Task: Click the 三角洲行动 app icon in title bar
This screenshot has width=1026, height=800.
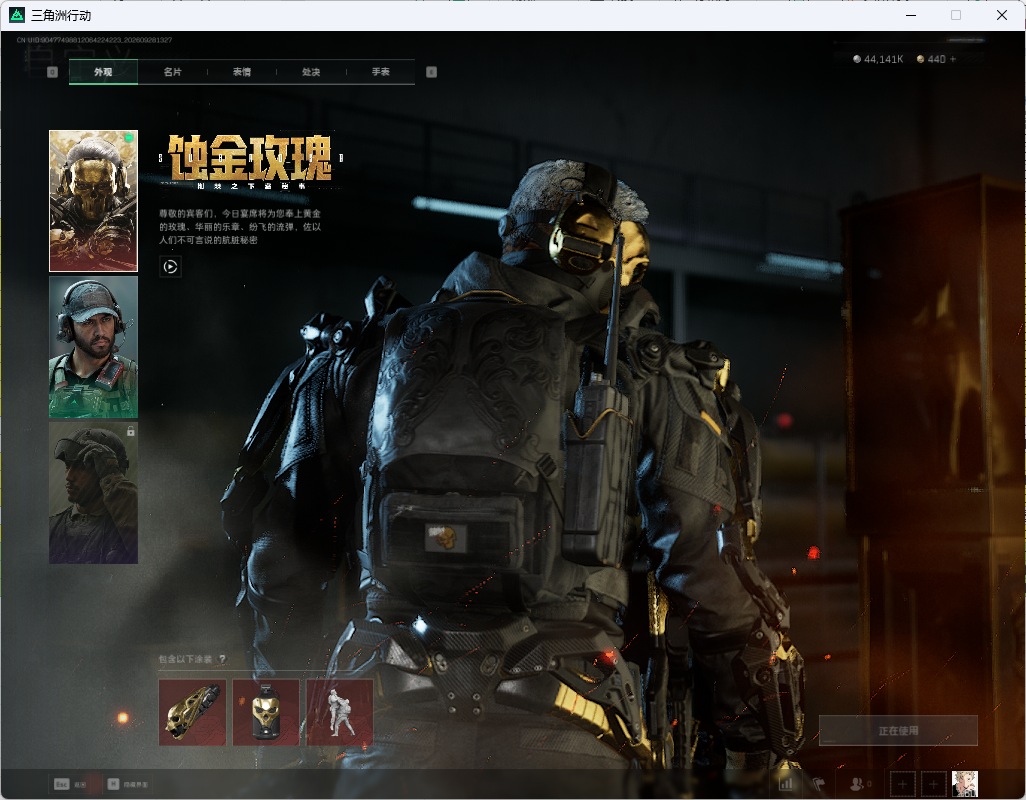Action: tap(17, 15)
